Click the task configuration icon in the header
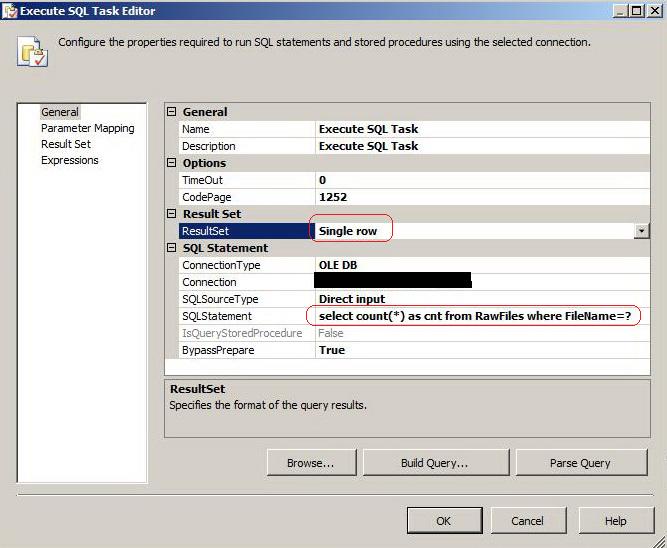Screen dimensions: 667x548 point(32,52)
